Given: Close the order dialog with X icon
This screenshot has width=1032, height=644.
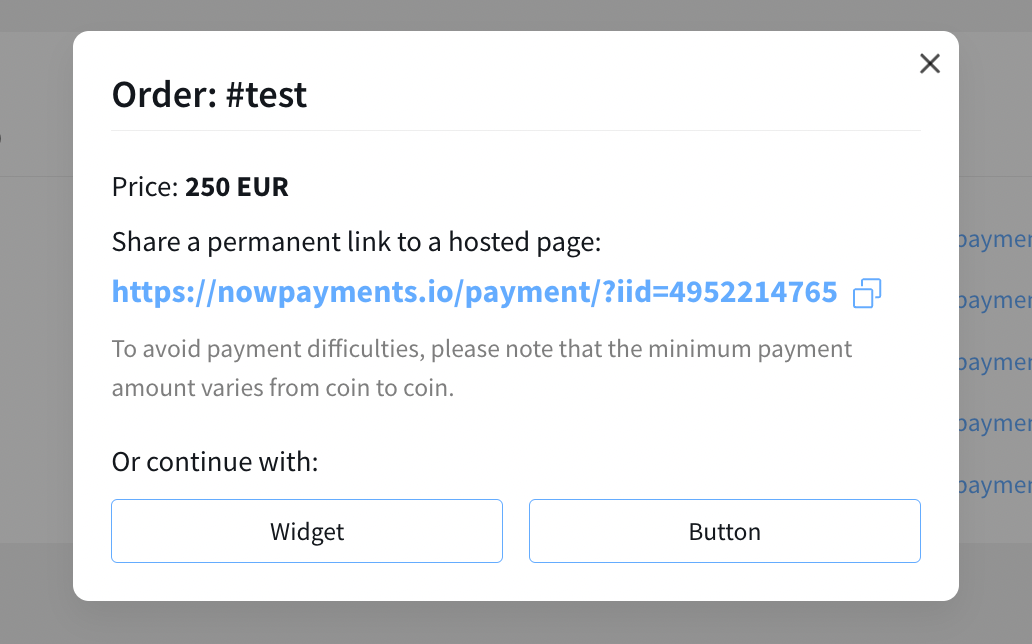Looking at the screenshot, I should tap(930, 64).
